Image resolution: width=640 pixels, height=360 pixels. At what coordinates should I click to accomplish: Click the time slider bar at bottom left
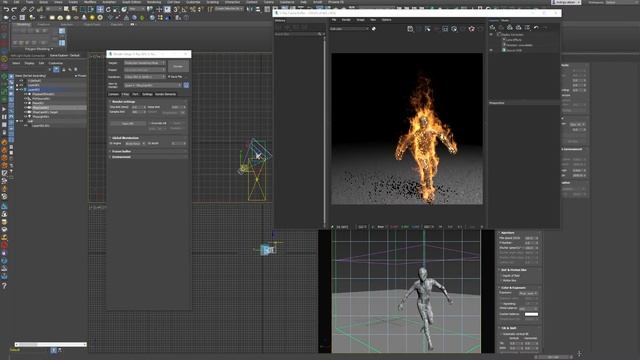click(x=51, y=344)
